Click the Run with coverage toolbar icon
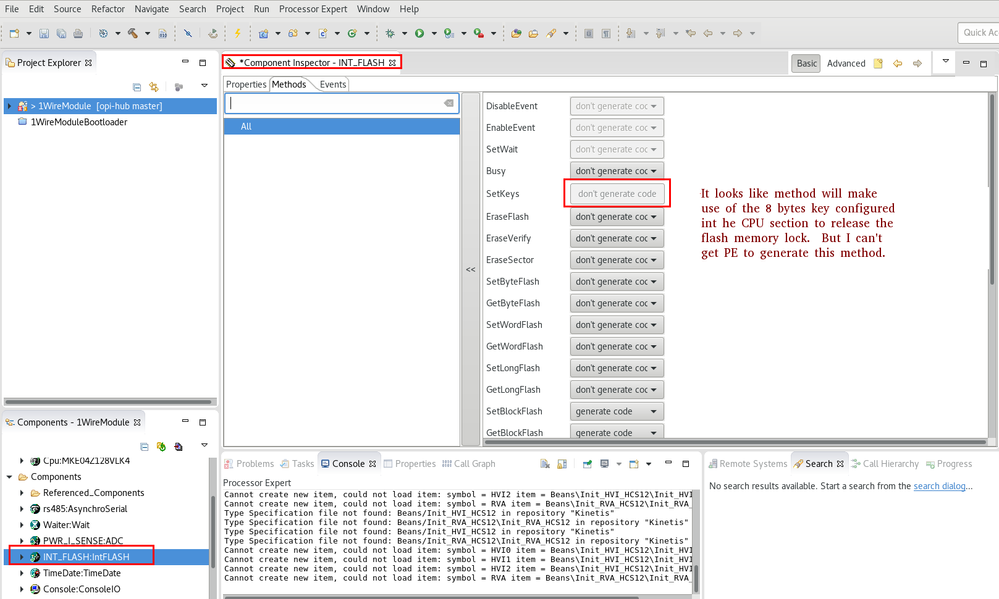The image size is (999, 599). tap(449, 33)
